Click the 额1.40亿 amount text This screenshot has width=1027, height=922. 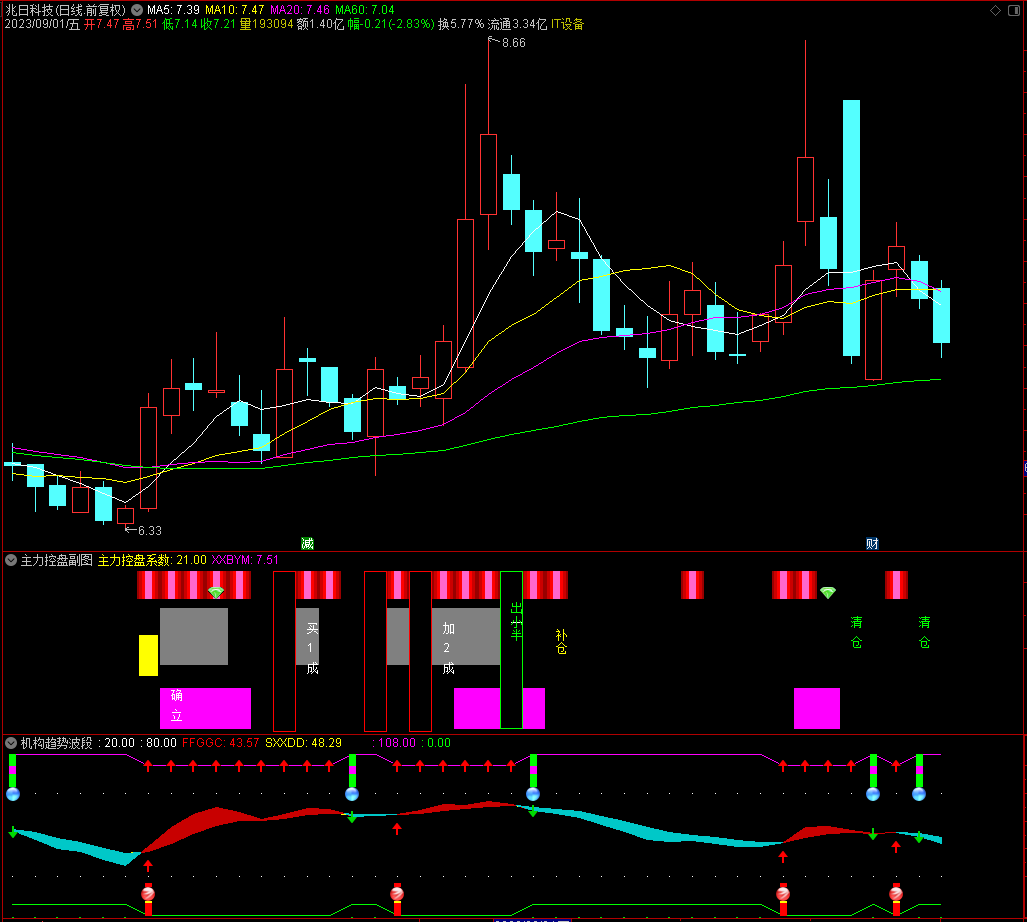[320, 24]
